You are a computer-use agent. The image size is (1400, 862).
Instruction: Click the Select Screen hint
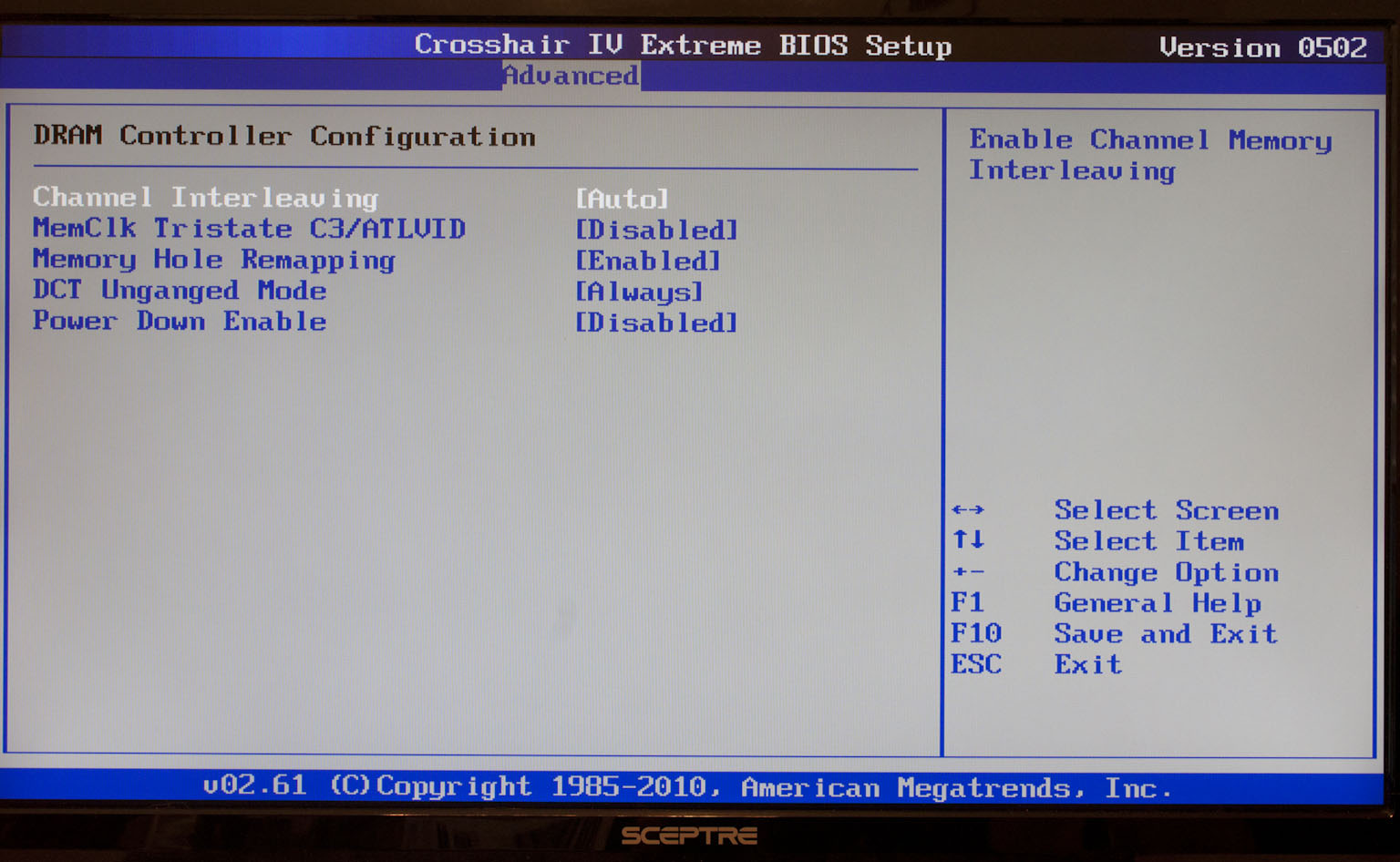1167,510
